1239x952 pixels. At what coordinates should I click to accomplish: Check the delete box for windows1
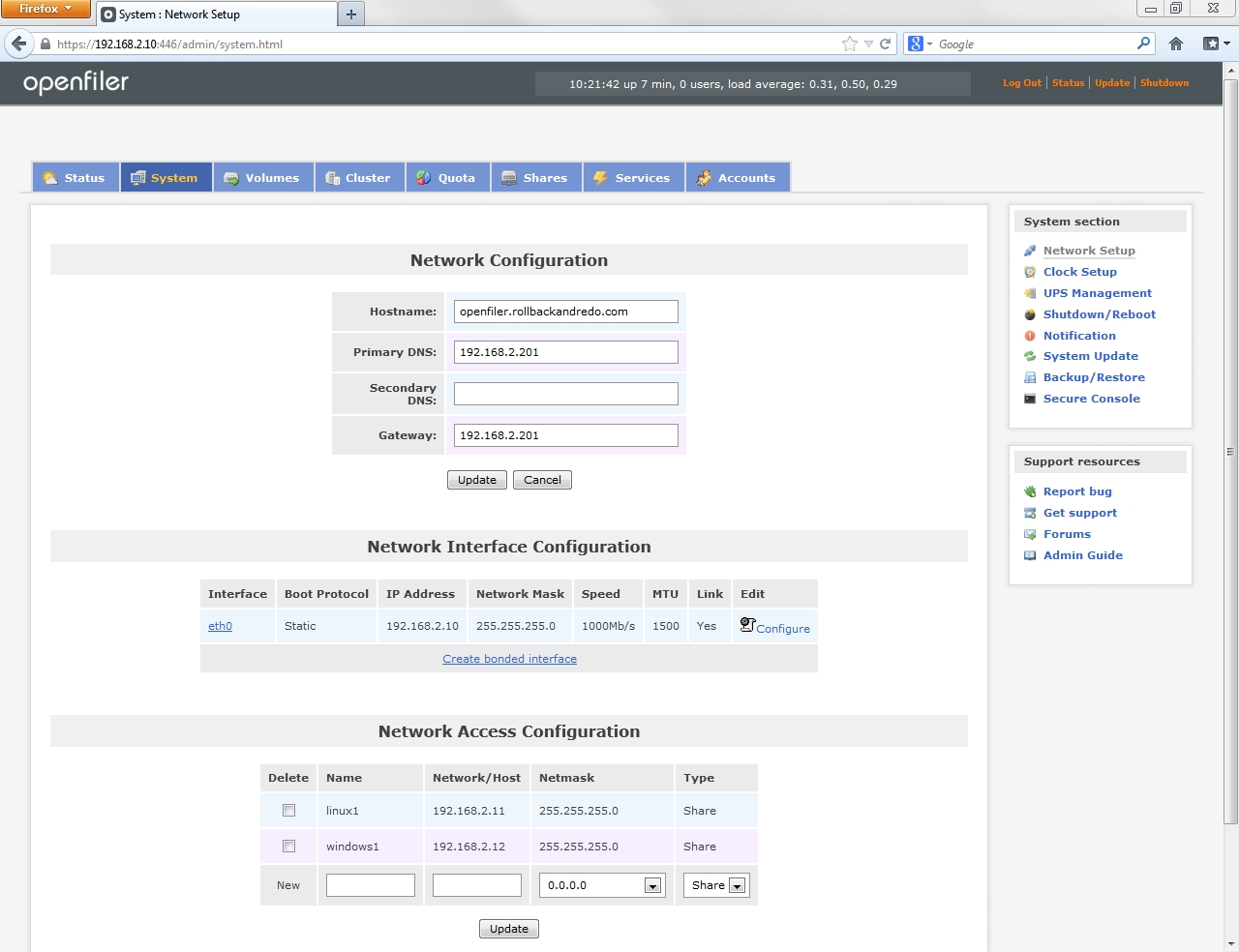pos(288,847)
